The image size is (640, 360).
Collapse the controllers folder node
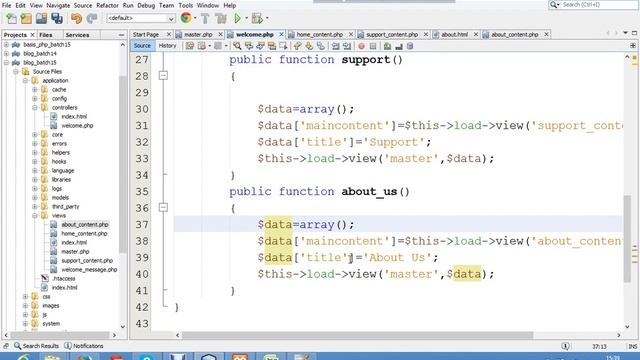click(x=35, y=108)
